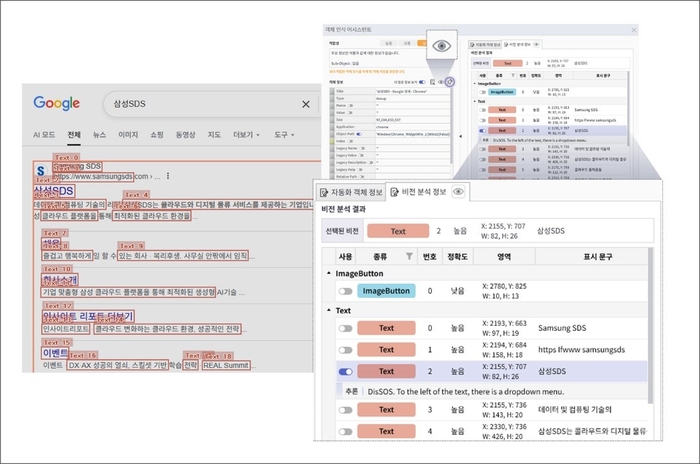This screenshot has width=700, height=464.
Task: Switch to the 뉴스 Google tab
Action: (x=99, y=134)
